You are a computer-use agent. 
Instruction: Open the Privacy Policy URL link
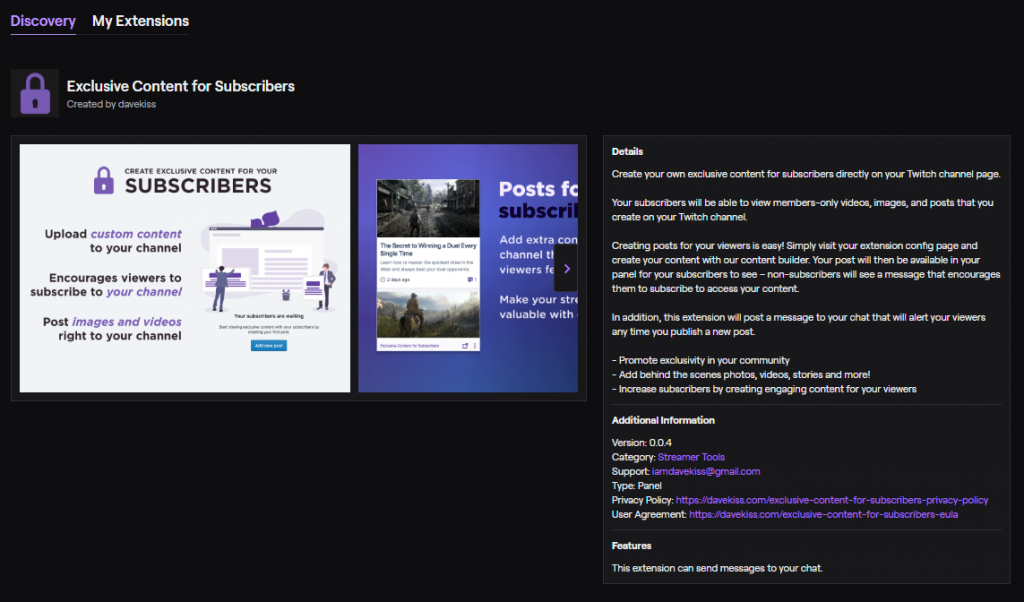click(832, 500)
